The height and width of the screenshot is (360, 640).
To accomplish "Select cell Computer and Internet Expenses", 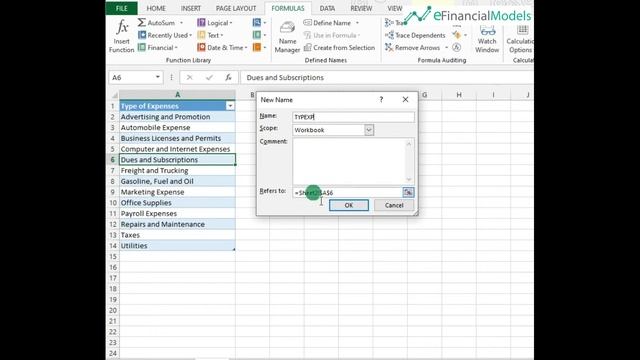I will [177, 149].
